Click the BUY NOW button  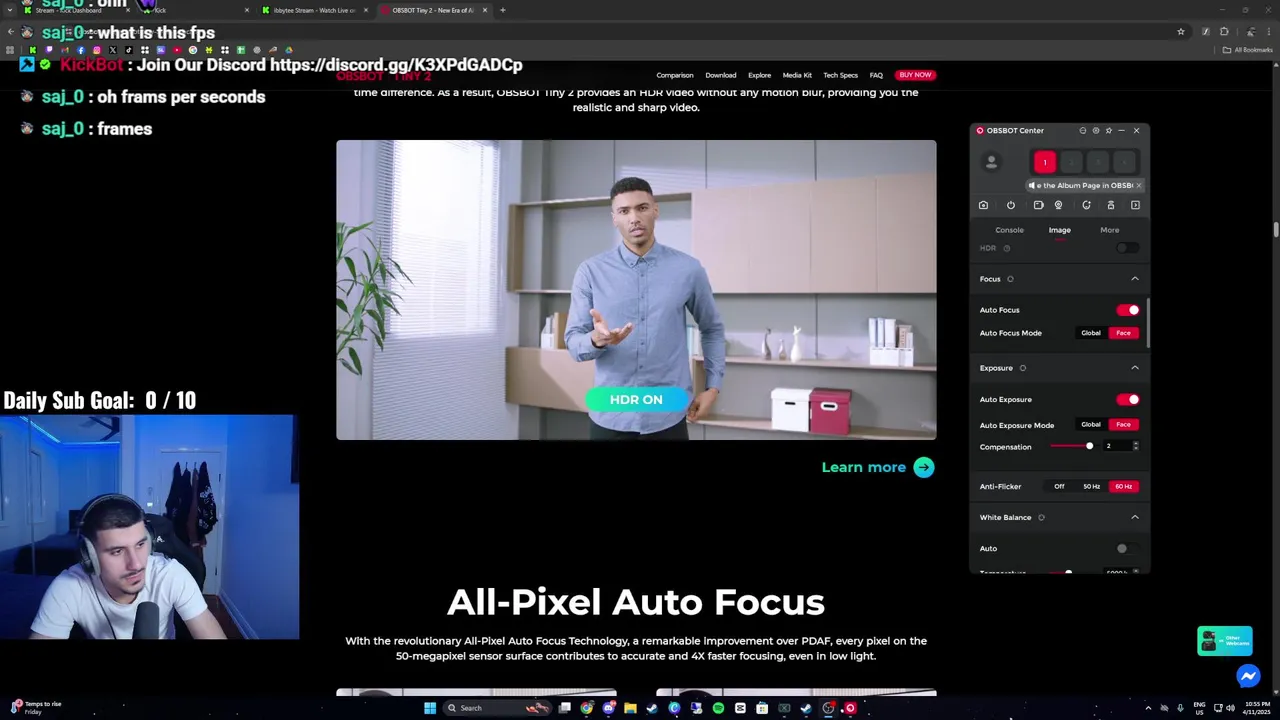tap(915, 75)
